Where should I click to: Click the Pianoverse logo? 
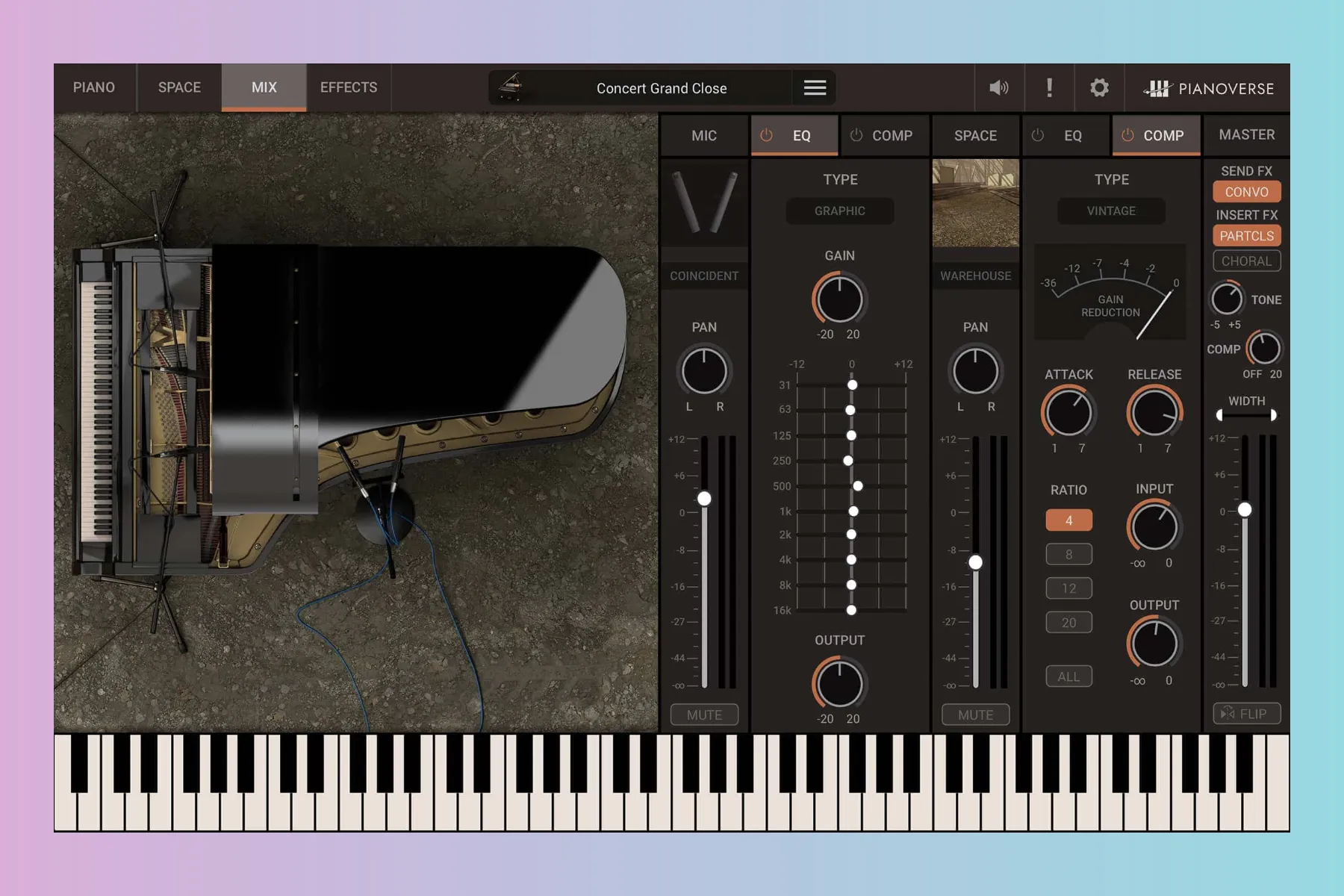(x=1209, y=89)
